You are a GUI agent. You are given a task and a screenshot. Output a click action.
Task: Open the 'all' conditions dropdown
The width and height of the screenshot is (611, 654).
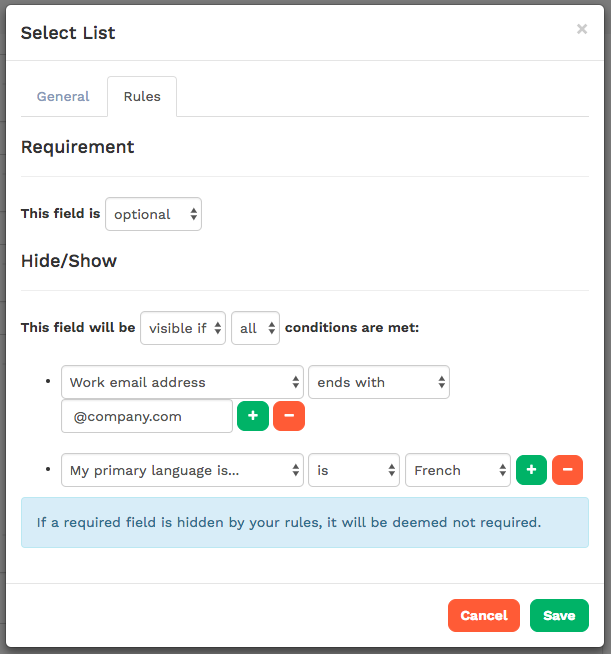(255, 328)
